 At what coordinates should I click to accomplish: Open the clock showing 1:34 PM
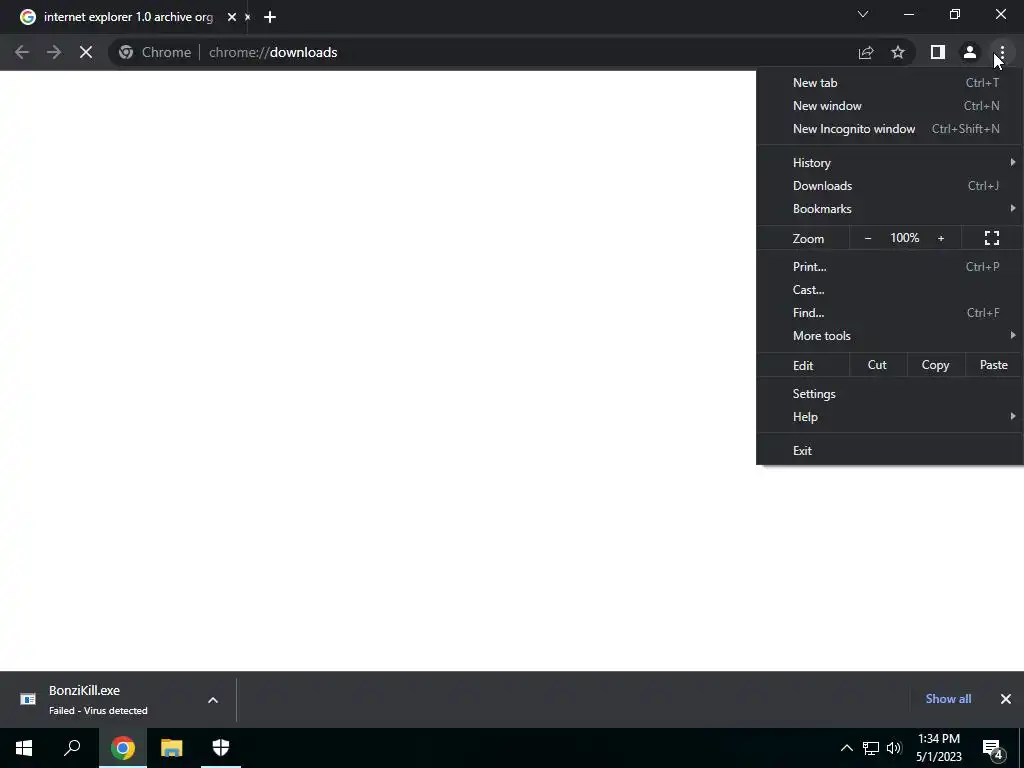939,748
